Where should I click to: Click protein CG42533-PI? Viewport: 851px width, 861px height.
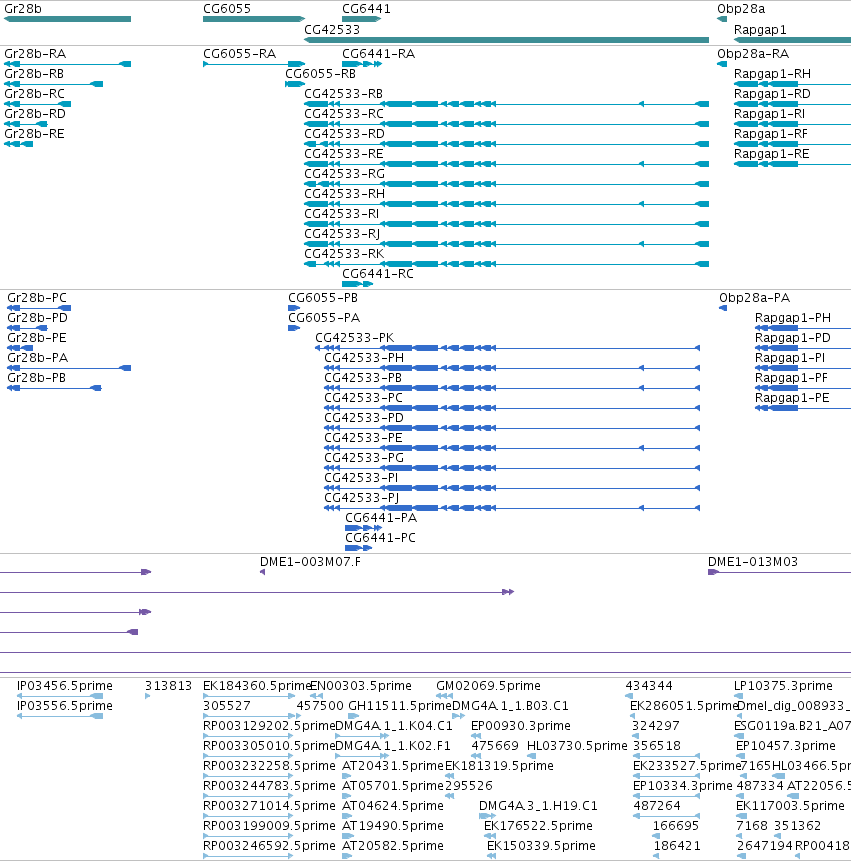point(361,478)
